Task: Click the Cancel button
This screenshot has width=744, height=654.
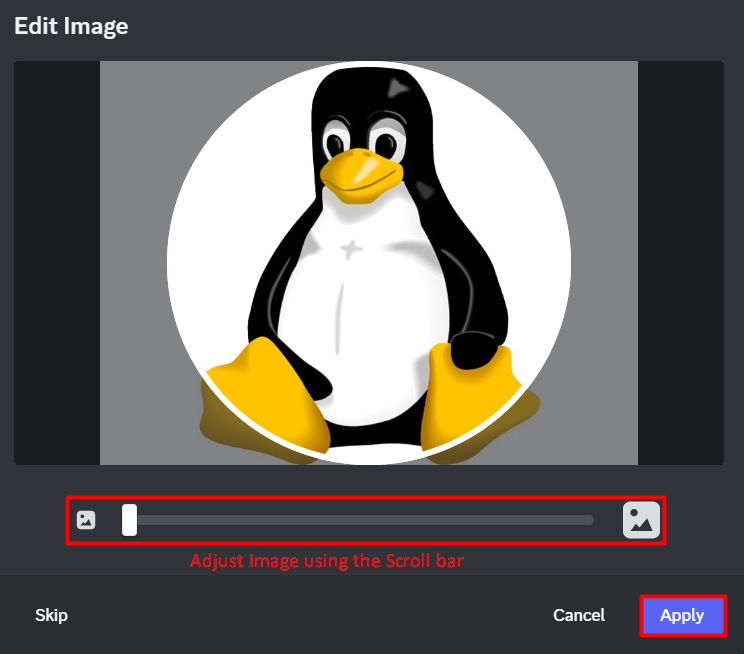Action: click(579, 615)
